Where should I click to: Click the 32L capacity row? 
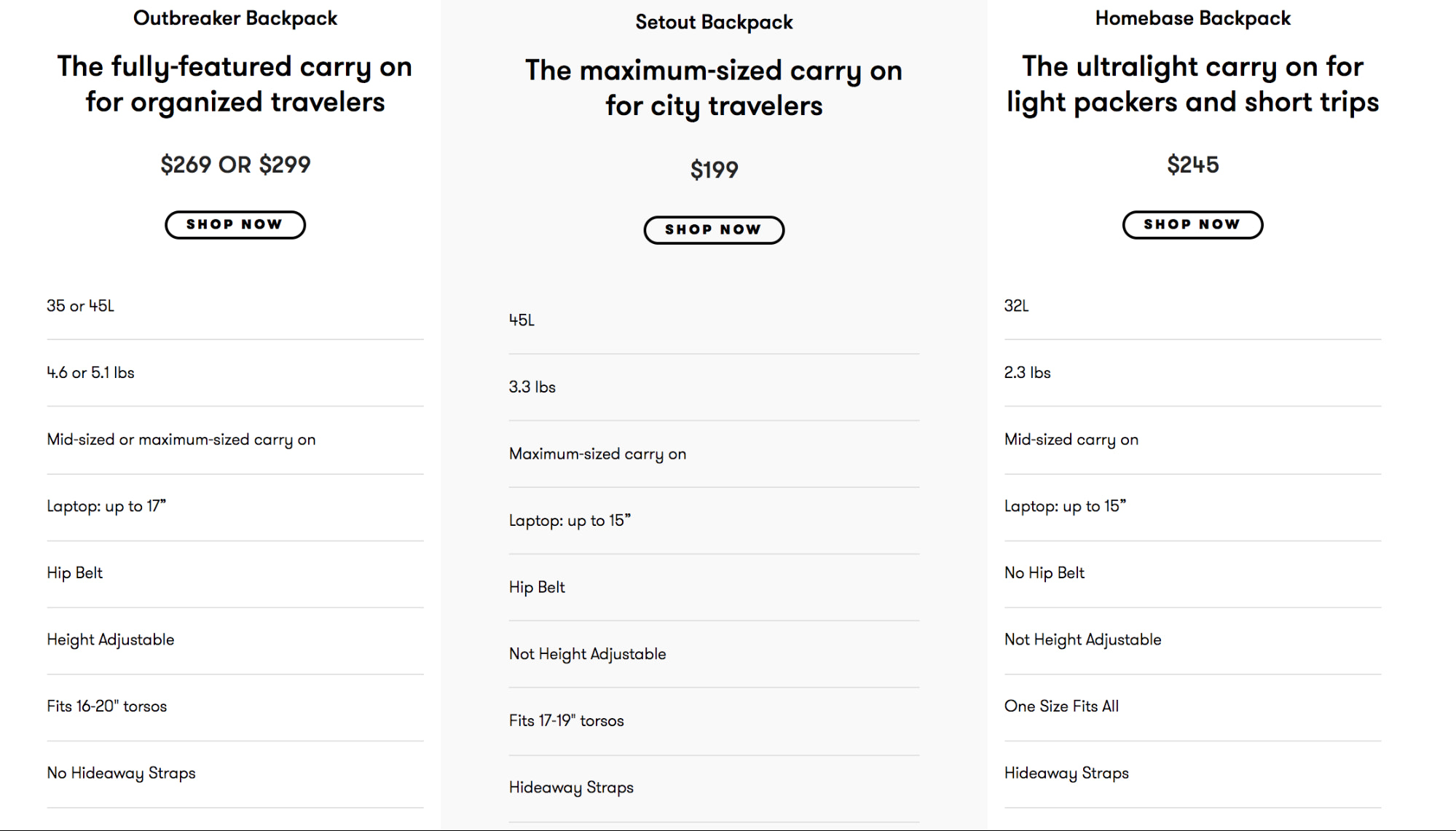click(1016, 306)
